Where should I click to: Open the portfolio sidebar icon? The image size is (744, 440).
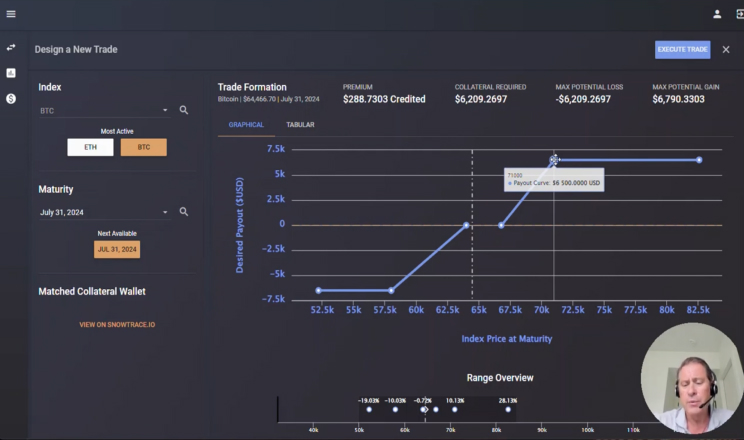click(11, 73)
